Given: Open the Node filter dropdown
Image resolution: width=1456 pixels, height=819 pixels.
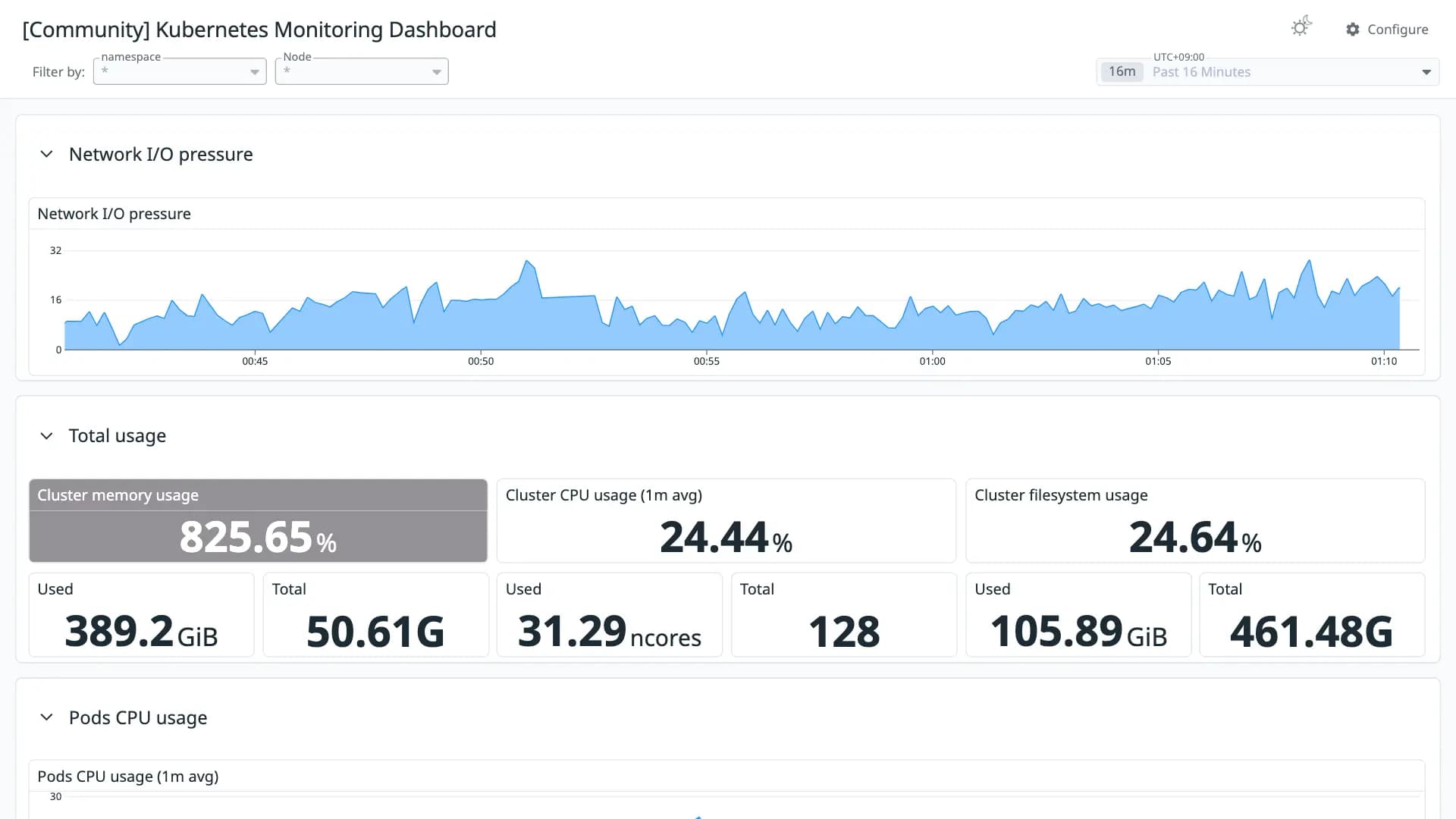Looking at the screenshot, I should [362, 71].
